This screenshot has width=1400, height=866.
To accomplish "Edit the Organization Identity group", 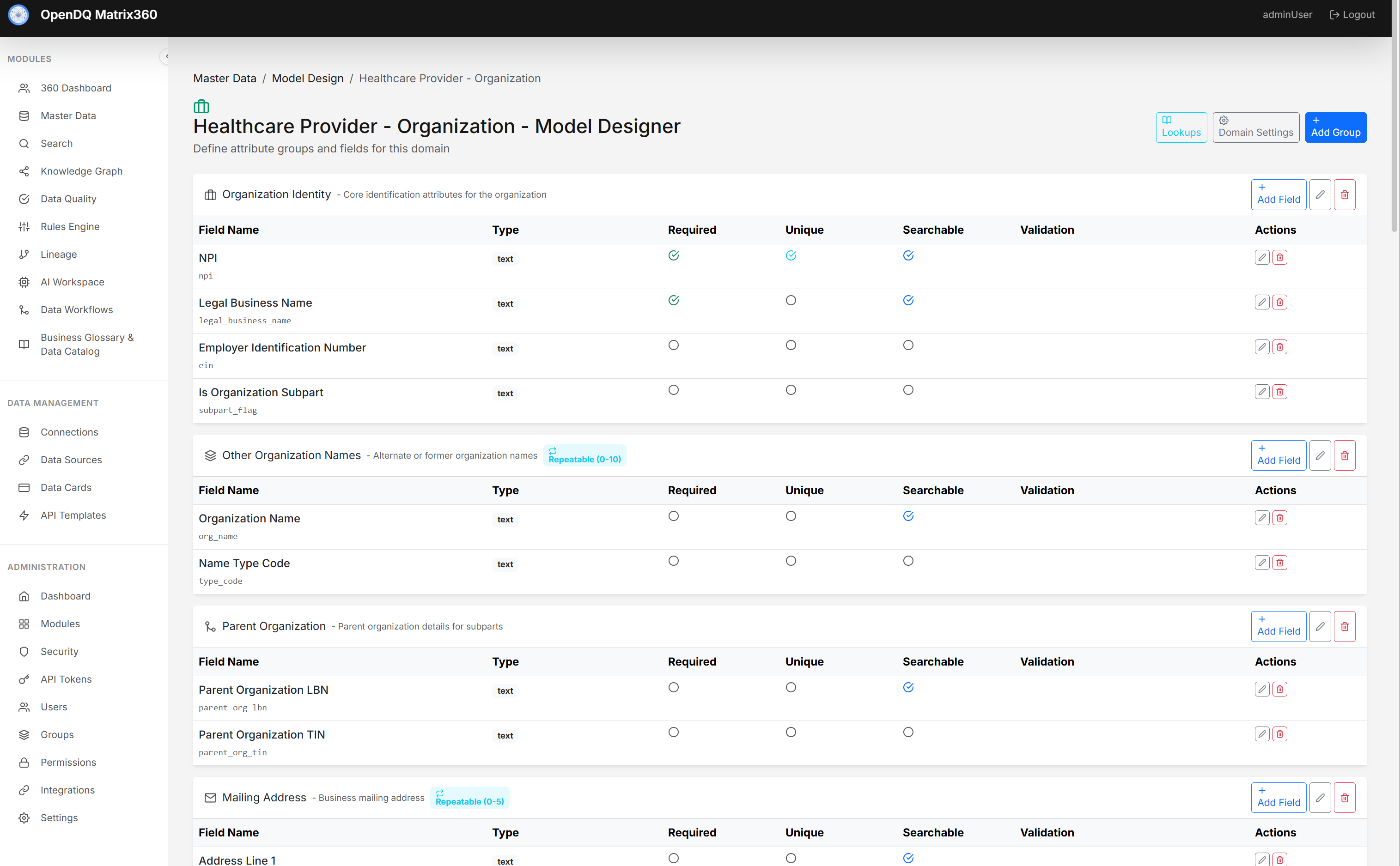I will [x=1320, y=195].
